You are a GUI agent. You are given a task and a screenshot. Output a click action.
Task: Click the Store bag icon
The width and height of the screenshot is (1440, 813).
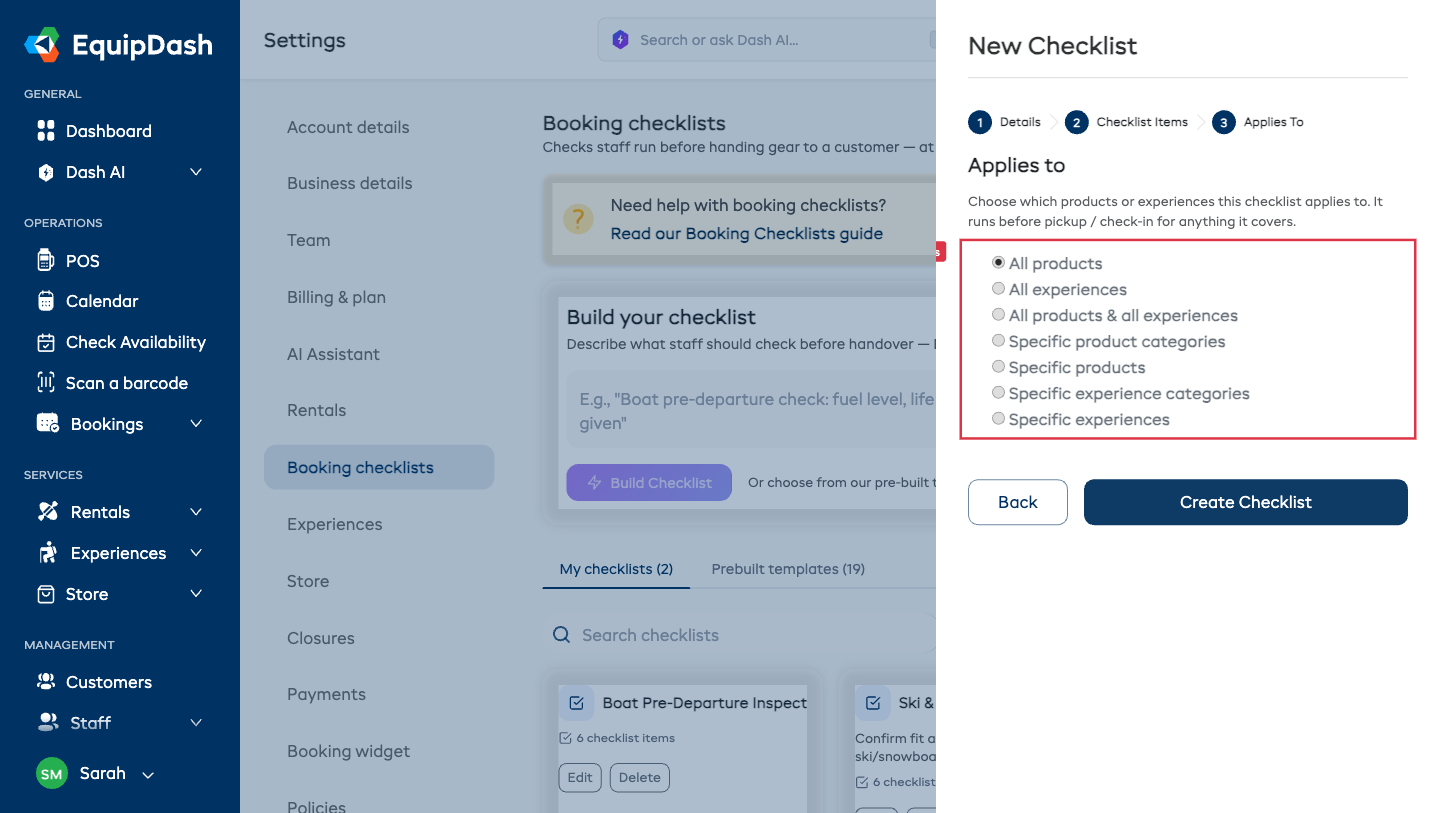coord(45,594)
